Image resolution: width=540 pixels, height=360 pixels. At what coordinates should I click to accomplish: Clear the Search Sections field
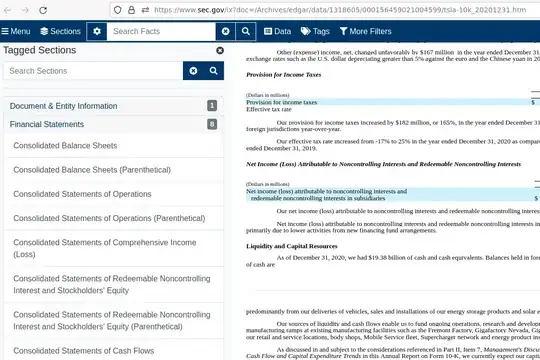(193, 71)
